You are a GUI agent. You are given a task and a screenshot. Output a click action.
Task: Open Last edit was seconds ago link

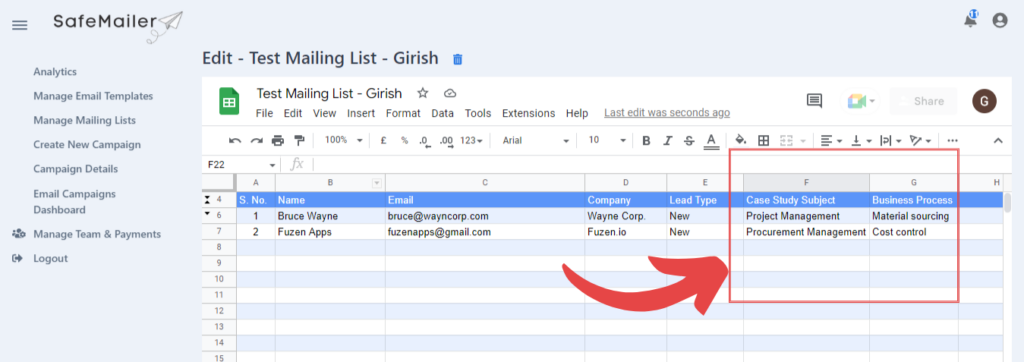(x=667, y=113)
